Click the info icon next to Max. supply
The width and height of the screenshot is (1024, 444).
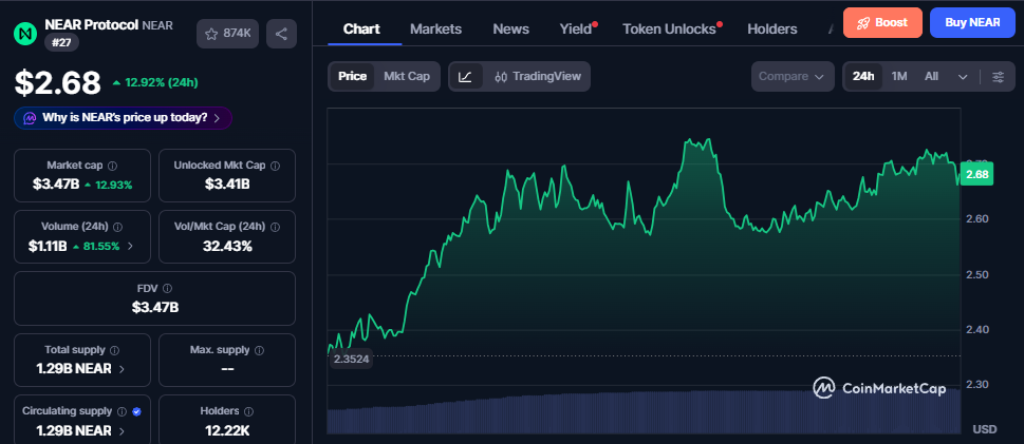click(x=259, y=350)
